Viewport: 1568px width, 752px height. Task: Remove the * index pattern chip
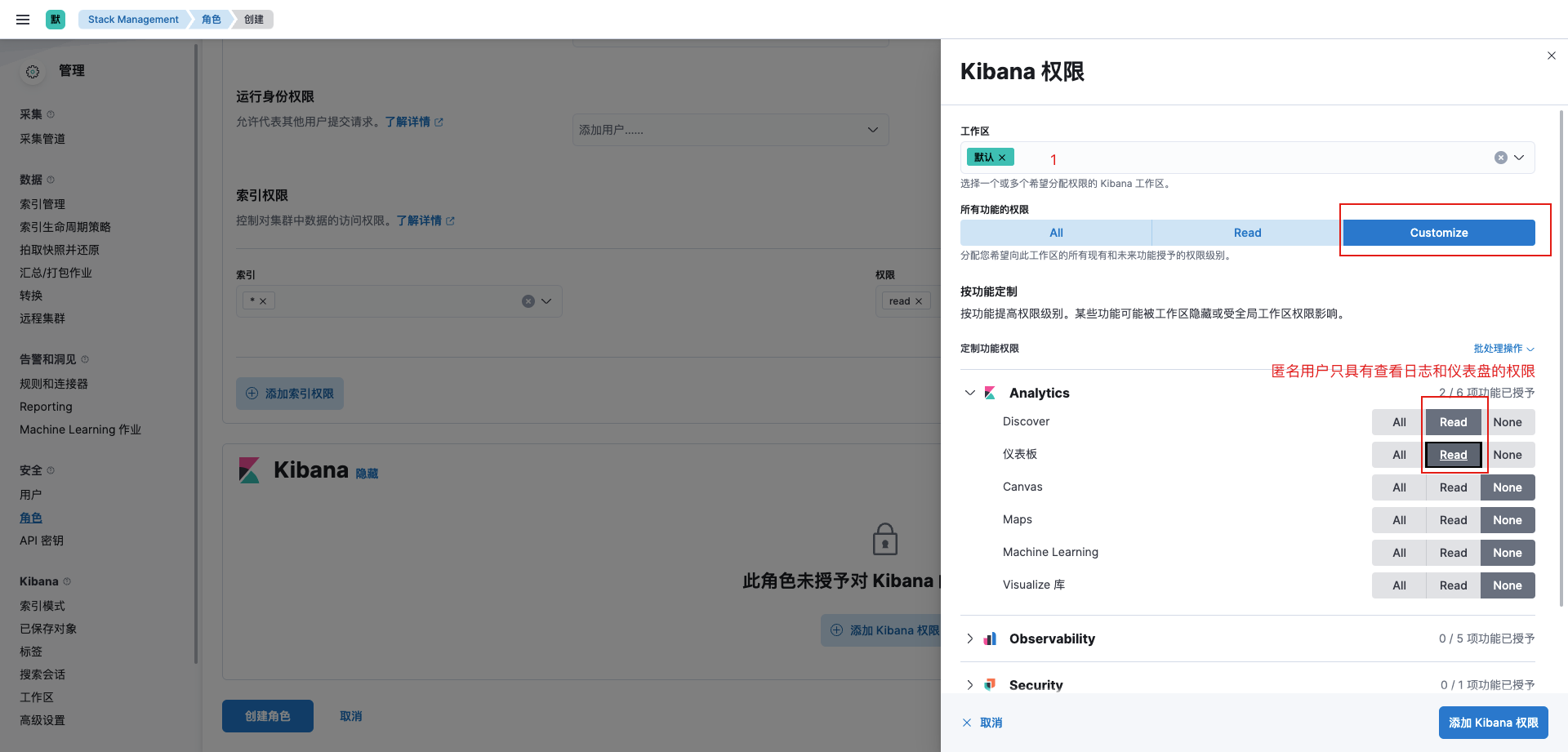point(263,301)
